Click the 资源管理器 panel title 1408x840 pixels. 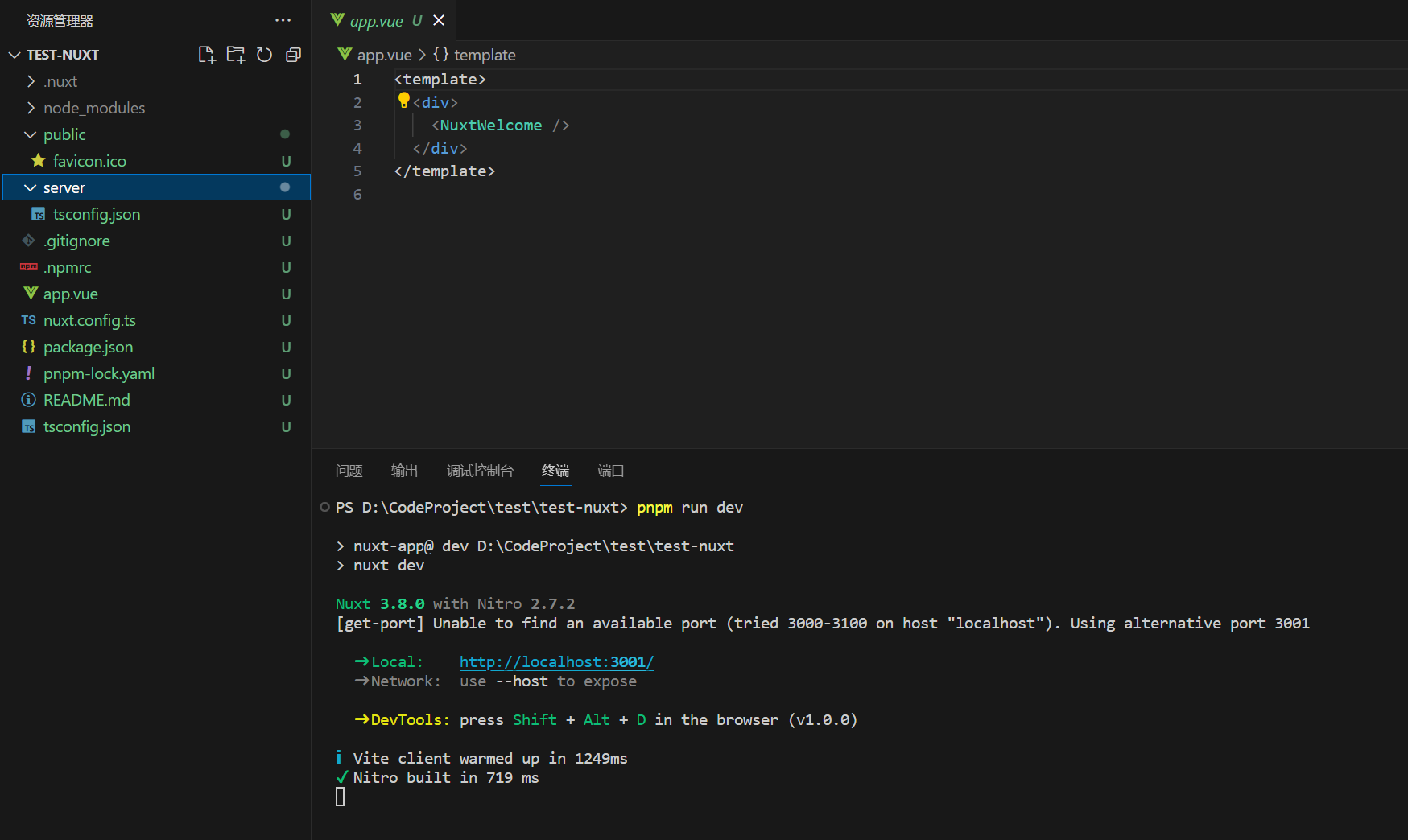(x=60, y=21)
